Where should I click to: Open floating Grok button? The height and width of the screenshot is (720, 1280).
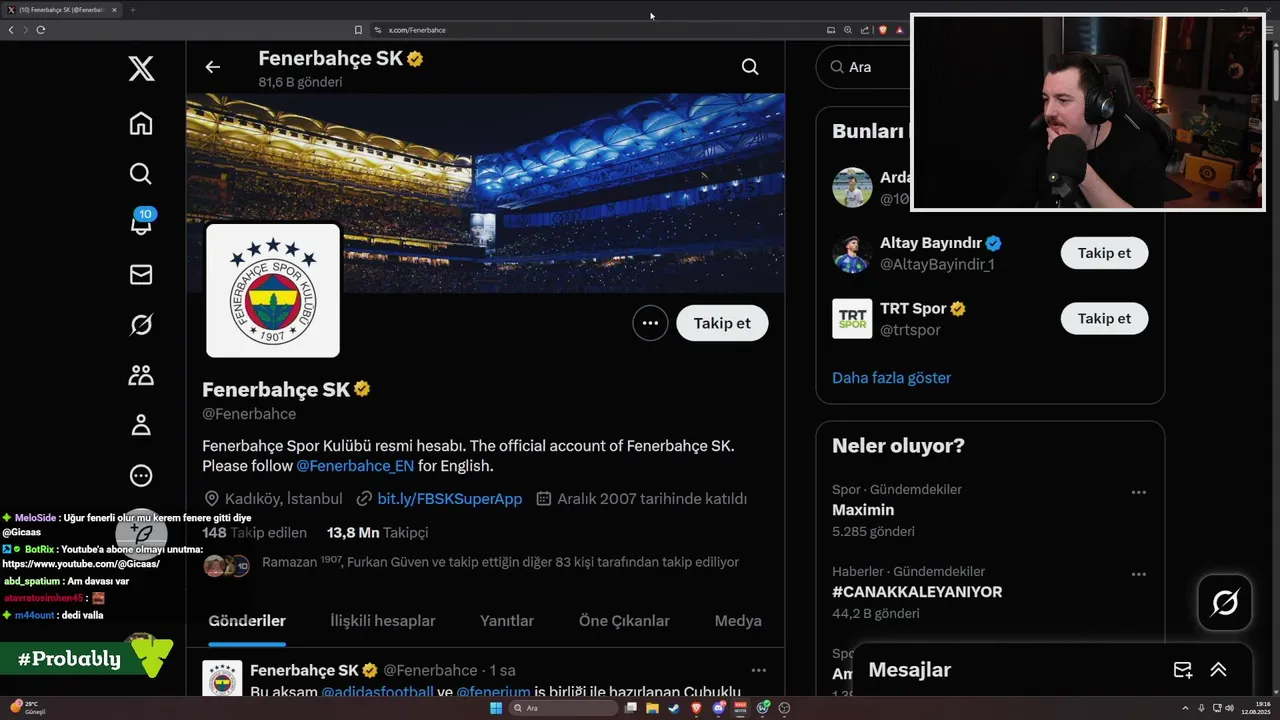[x=1225, y=602]
